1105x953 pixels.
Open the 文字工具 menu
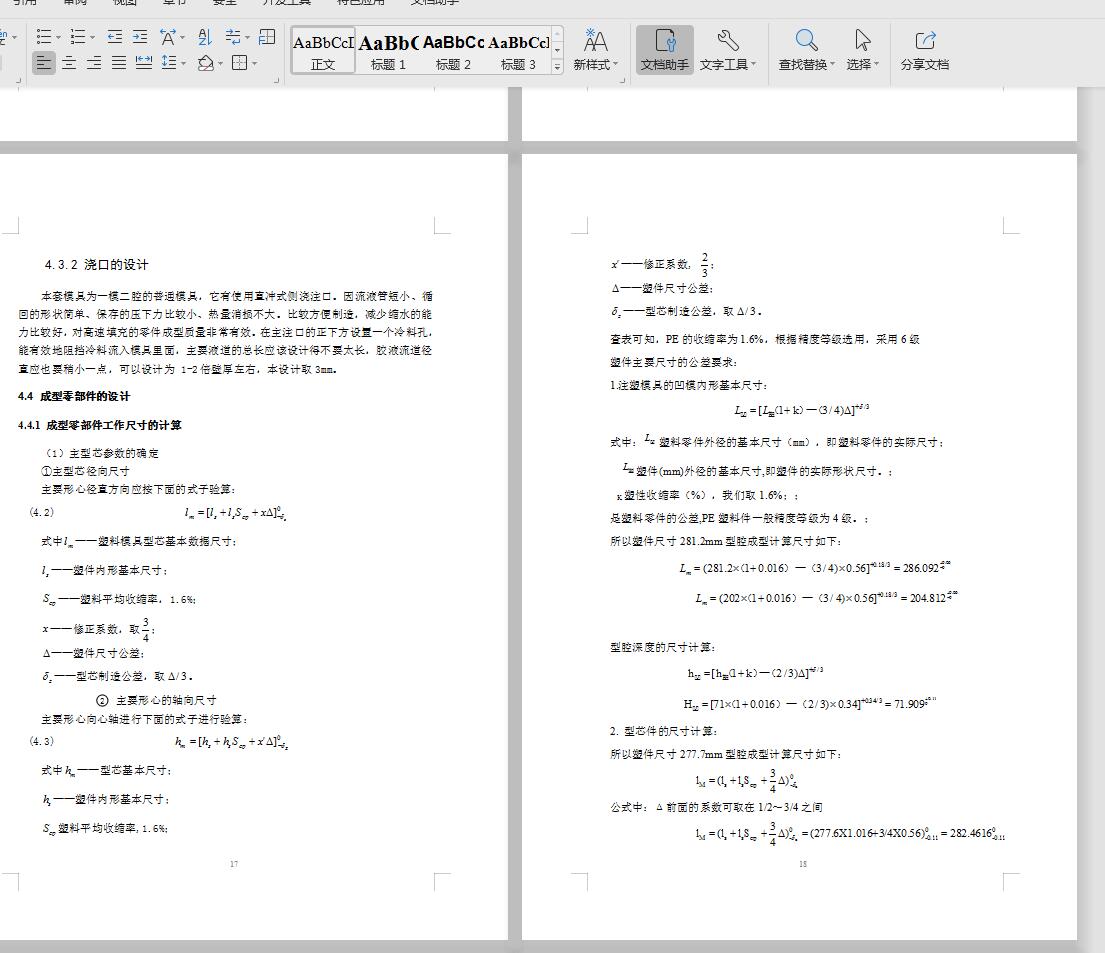[727, 49]
